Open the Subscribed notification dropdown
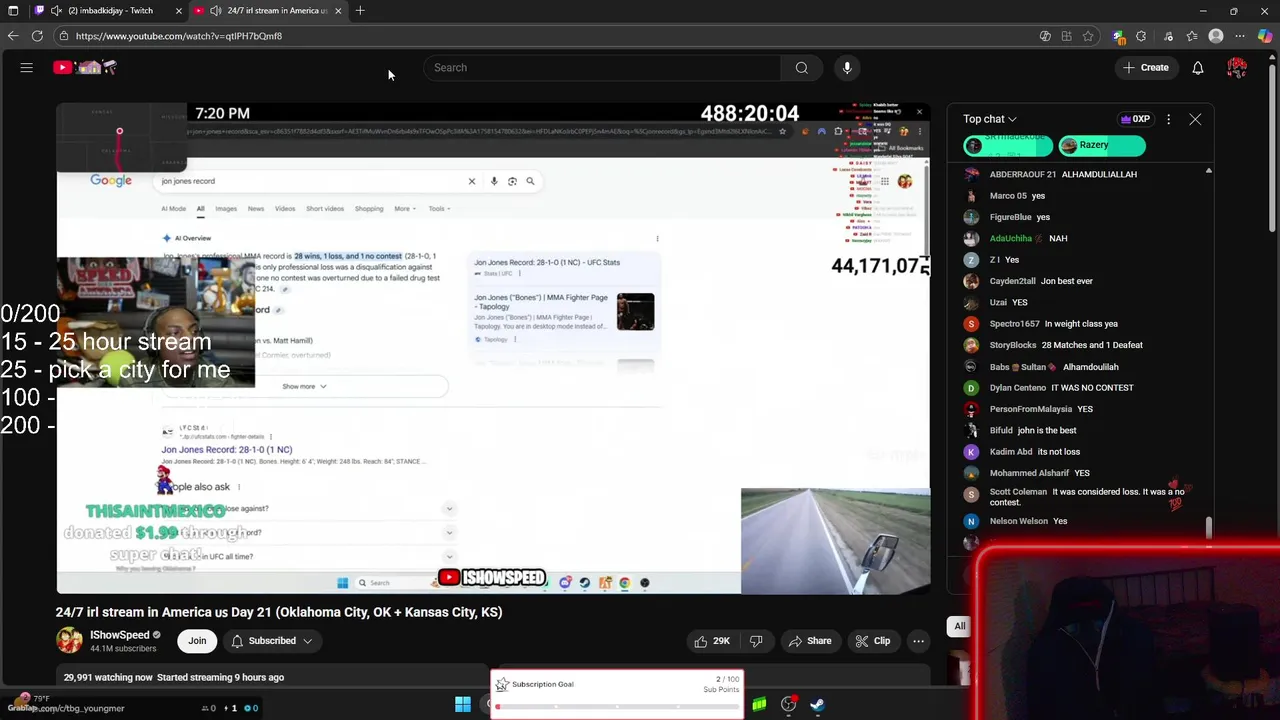The width and height of the screenshot is (1280, 720). point(271,641)
